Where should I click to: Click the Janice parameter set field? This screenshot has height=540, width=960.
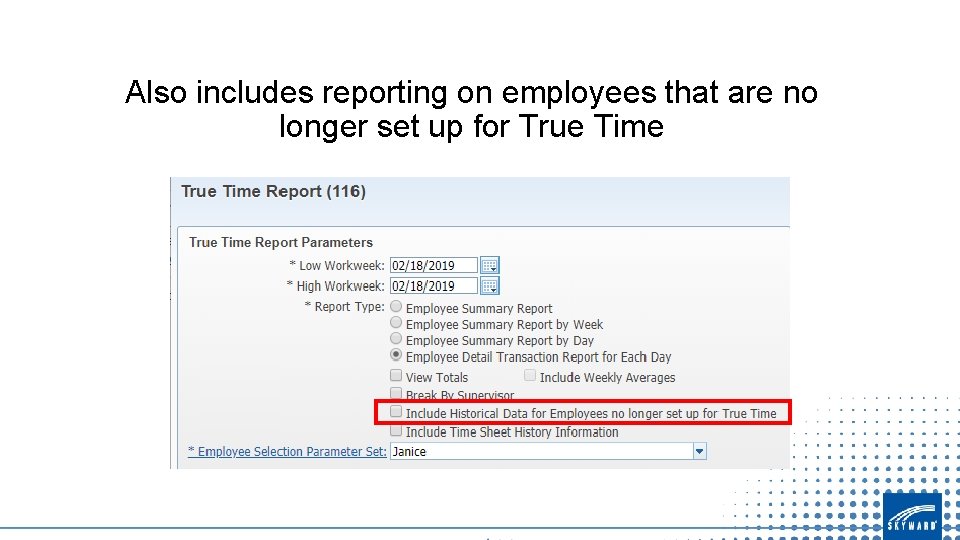541,451
